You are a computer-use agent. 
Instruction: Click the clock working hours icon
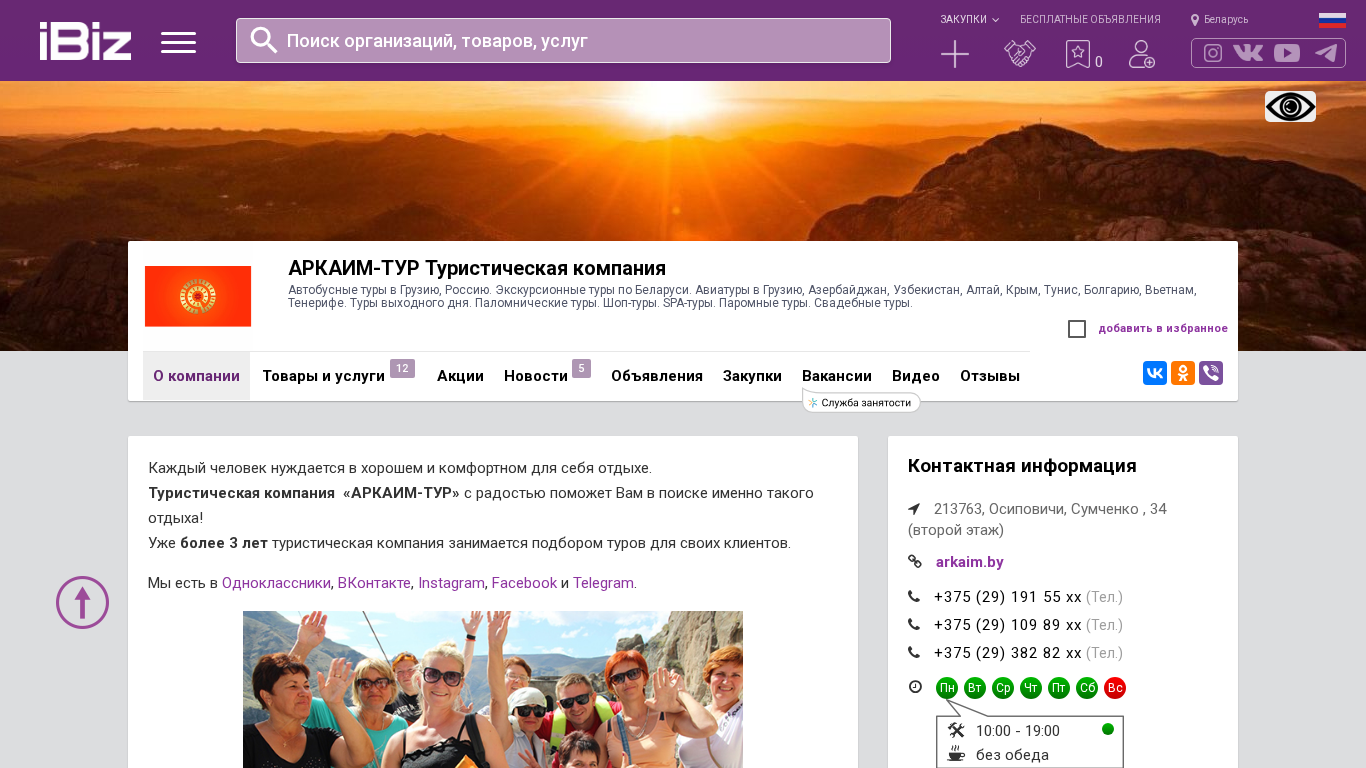(x=915, y=687)
